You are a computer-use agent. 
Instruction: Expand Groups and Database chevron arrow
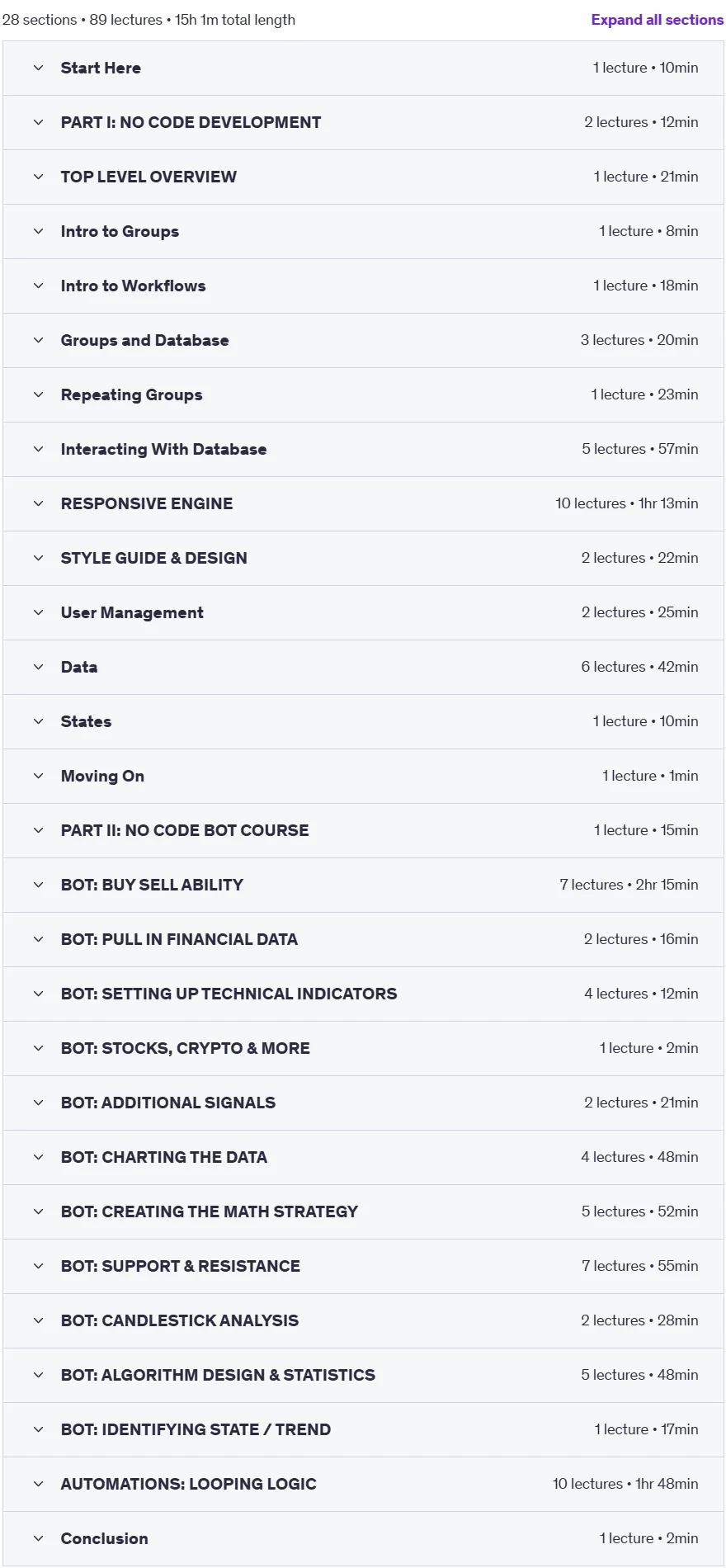[38, 340]
